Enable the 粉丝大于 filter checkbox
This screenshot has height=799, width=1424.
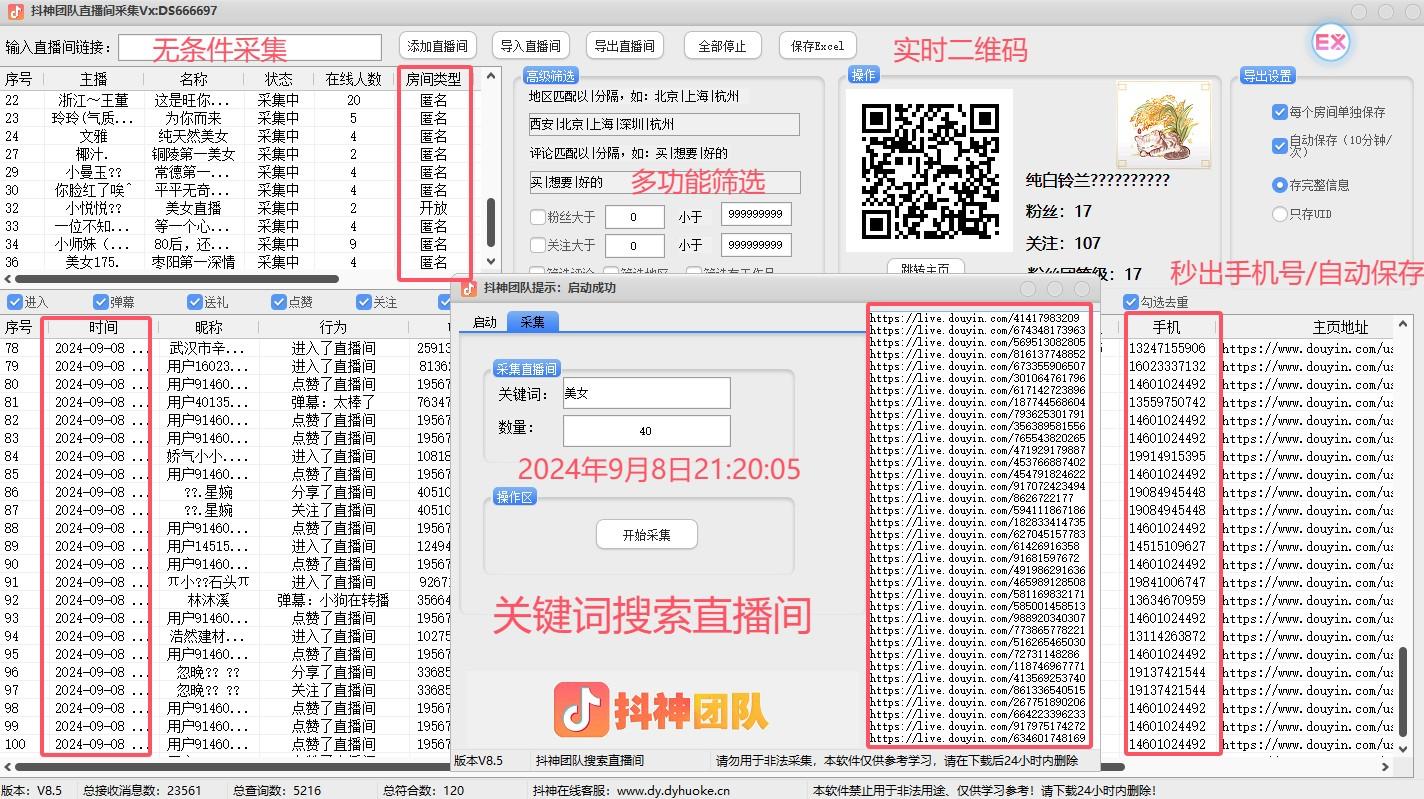[538, 215]
